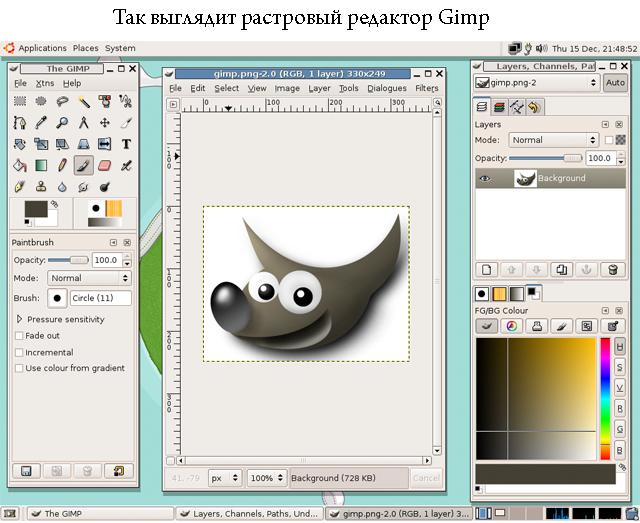Switch to the Undo History tab

[x=534, y=107]
